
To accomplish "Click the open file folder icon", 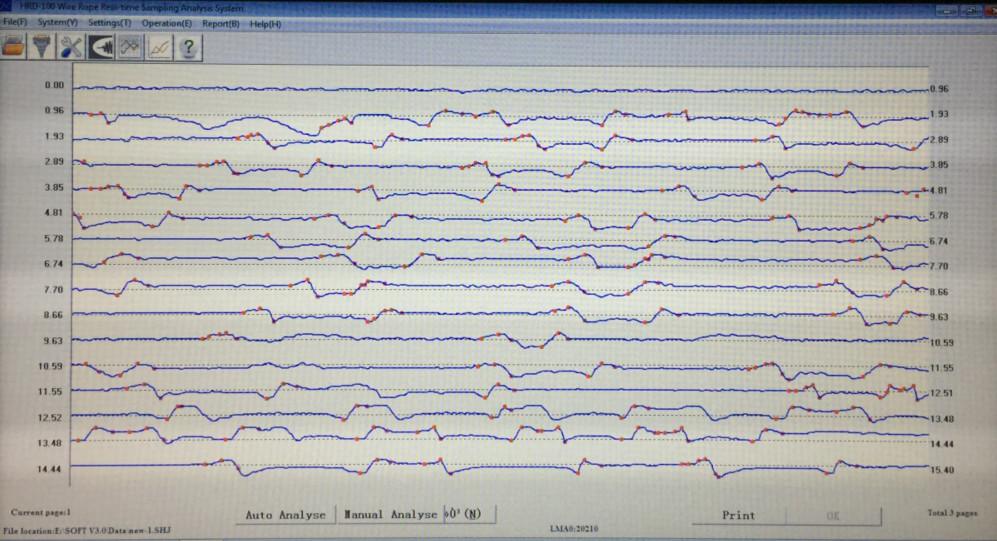I will [14, 46].
